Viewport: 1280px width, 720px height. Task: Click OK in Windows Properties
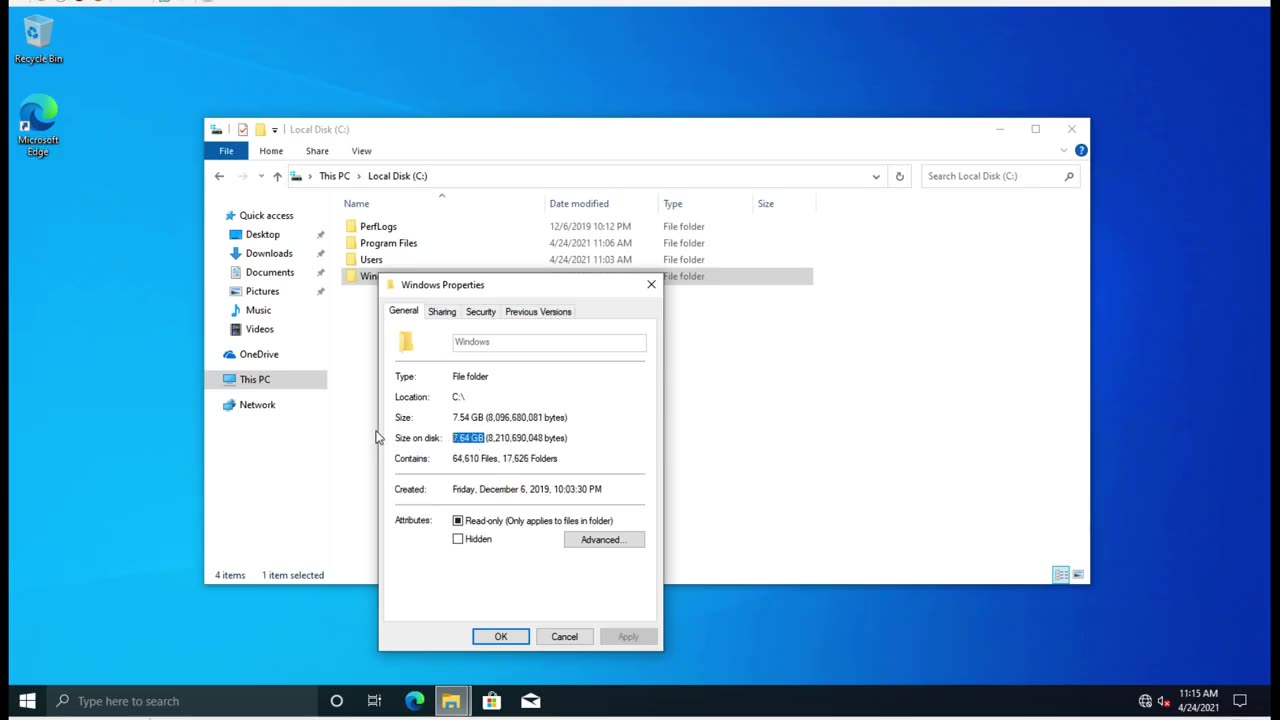pyautogui.click(x=501, y=637)
